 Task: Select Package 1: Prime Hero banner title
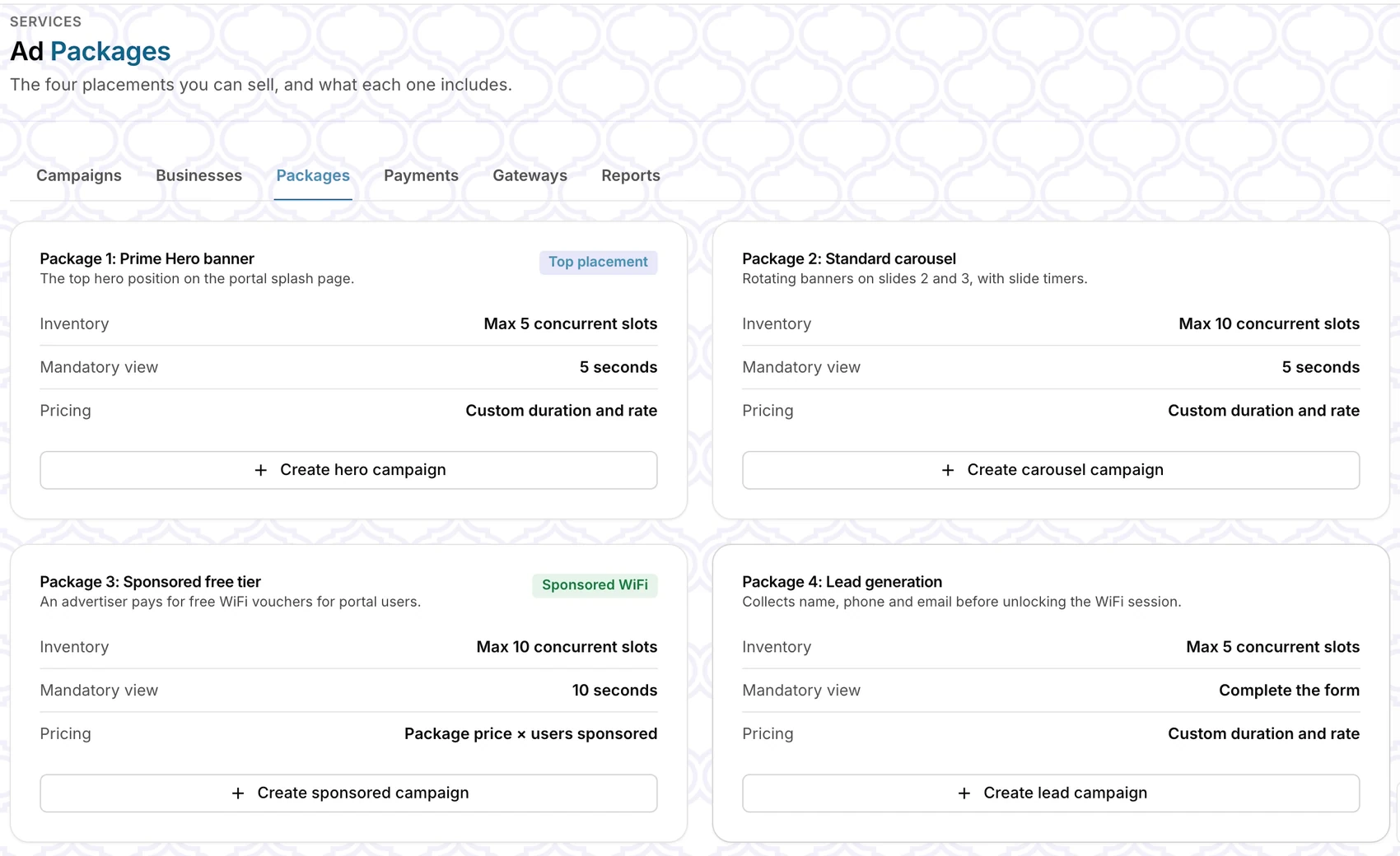point(147,258)
